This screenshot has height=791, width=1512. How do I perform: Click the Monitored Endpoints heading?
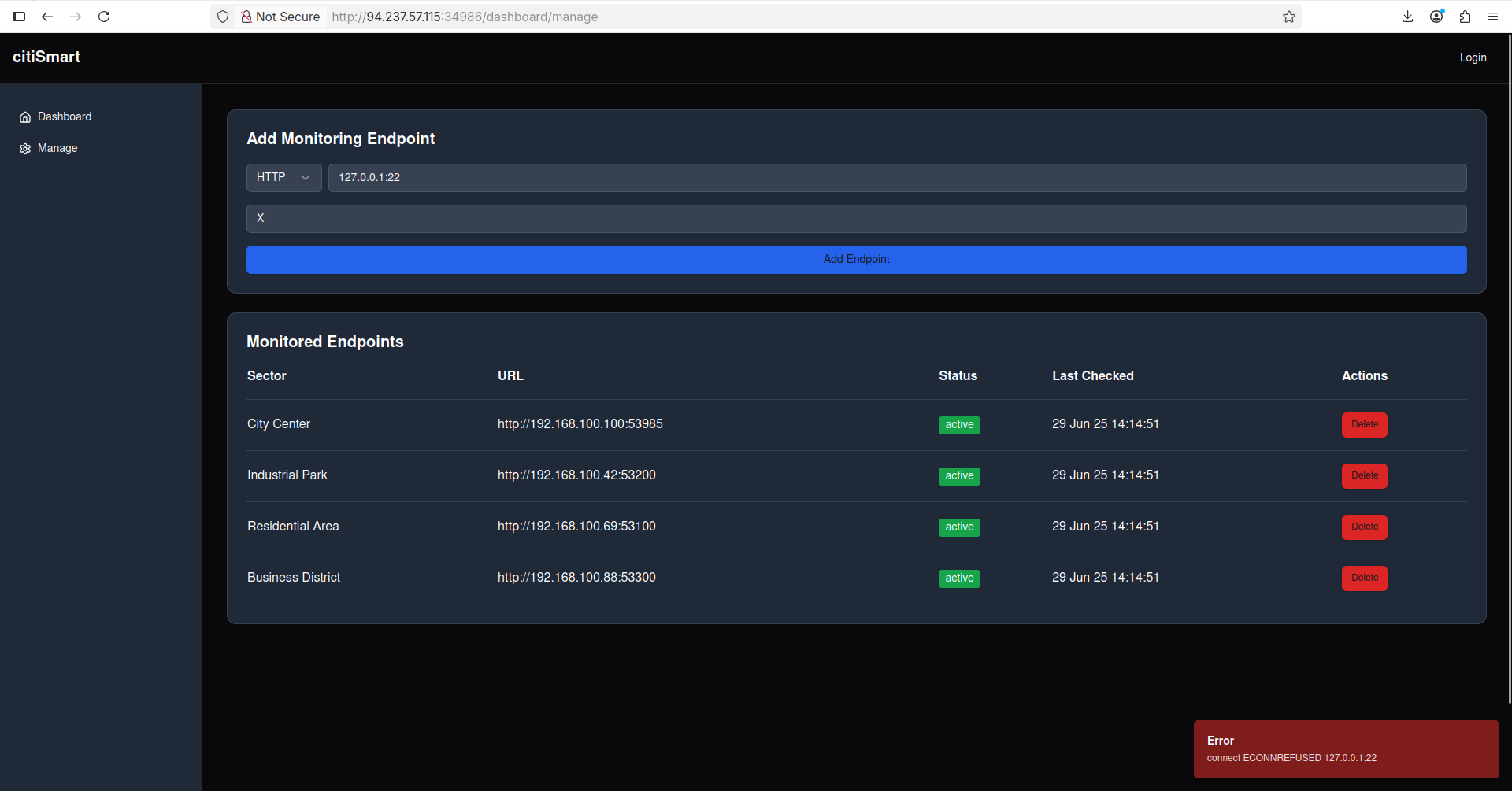point(325,342)
